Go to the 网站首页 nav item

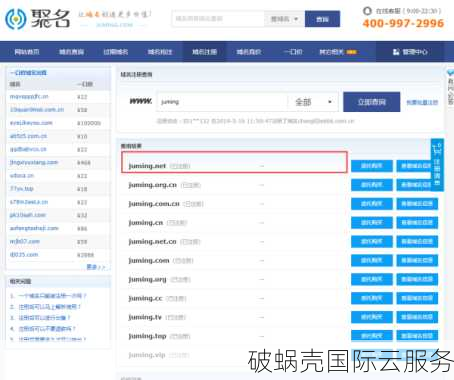tap(27, 52)
